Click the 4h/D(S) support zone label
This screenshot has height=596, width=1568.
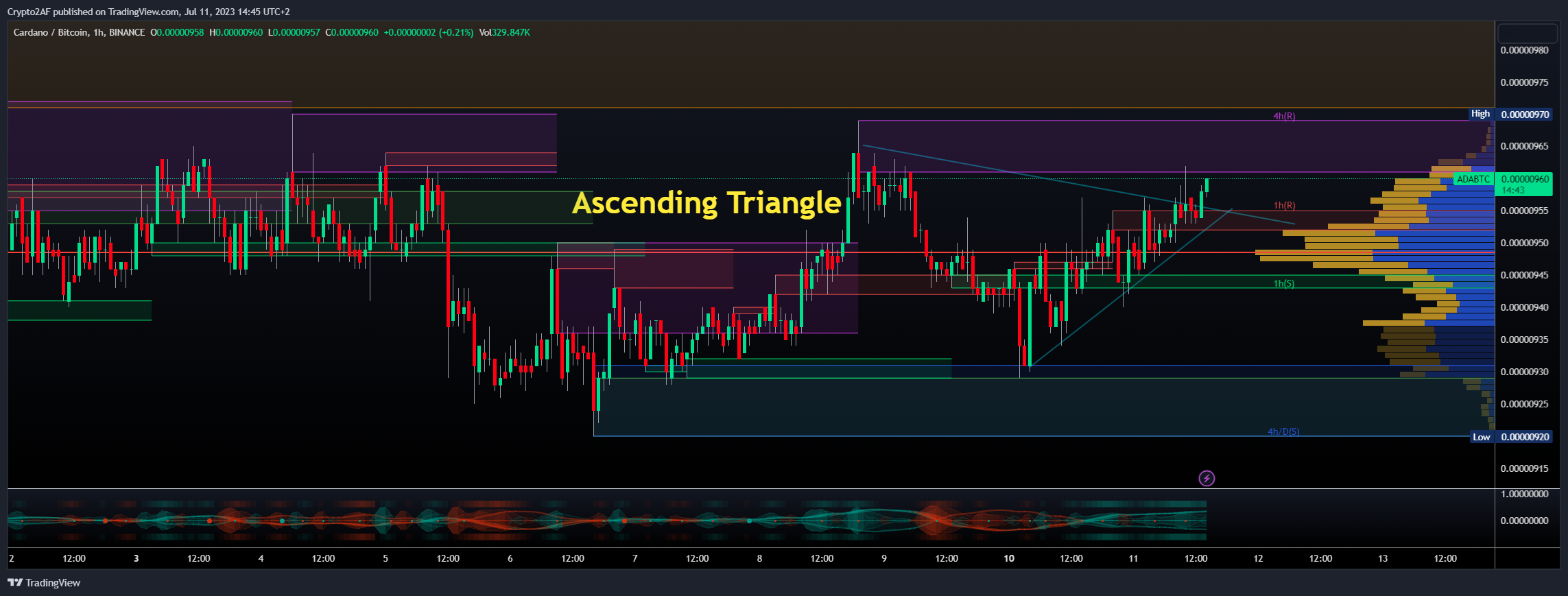point(1283,431)
